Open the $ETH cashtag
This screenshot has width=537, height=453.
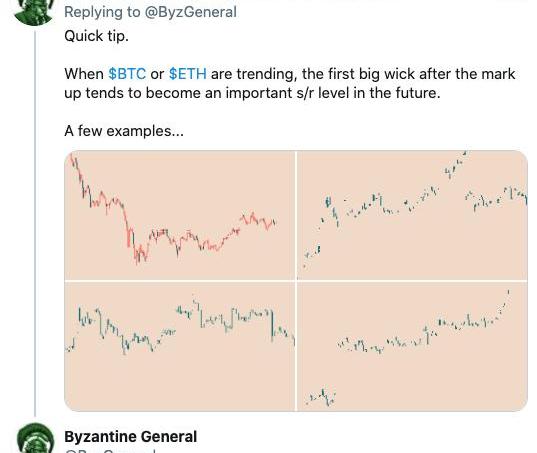(188, 74)
